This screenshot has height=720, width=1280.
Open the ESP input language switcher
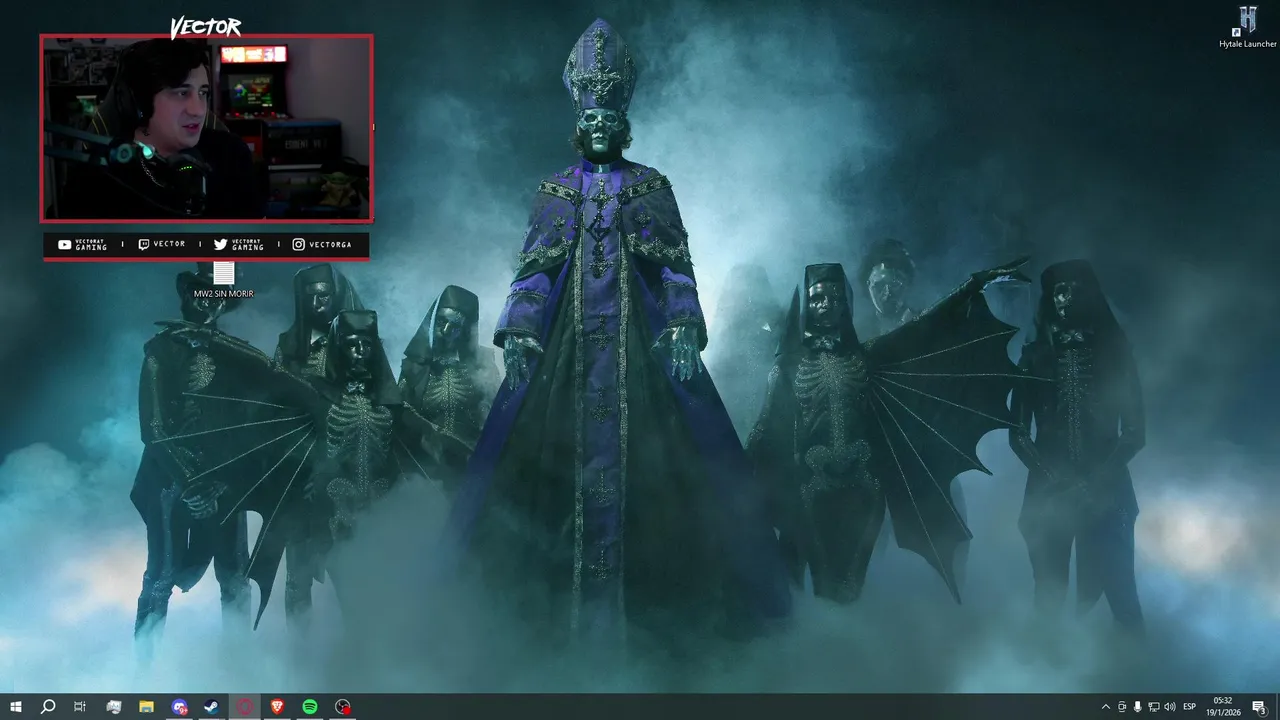(x=1190, y=707)
